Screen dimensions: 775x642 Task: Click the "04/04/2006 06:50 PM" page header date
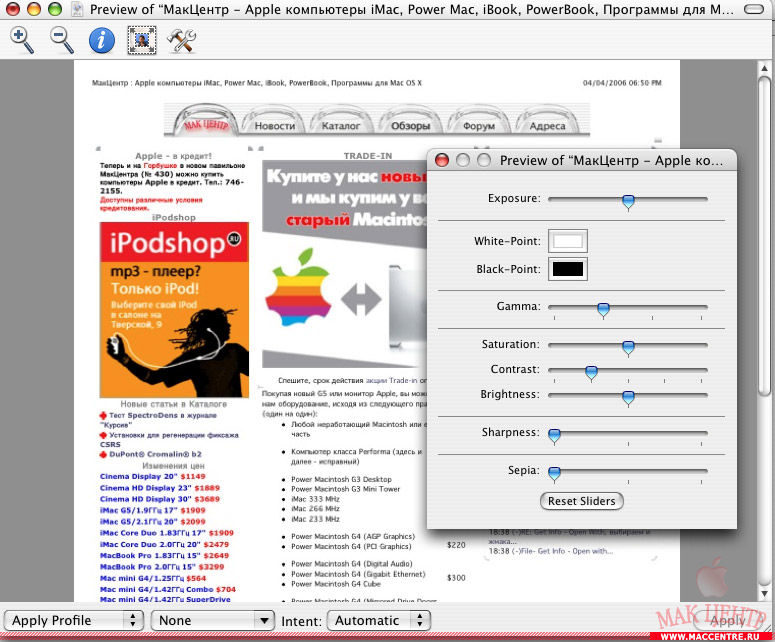pos(622,83)
